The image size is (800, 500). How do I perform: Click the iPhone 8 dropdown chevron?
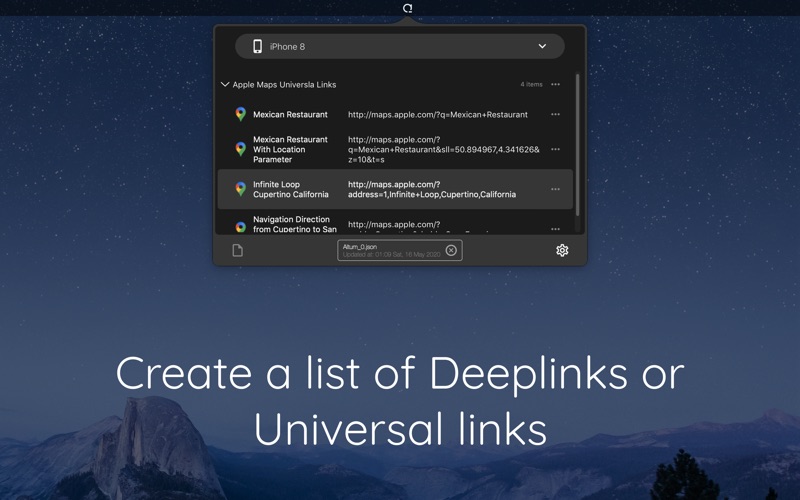point(542,46)
